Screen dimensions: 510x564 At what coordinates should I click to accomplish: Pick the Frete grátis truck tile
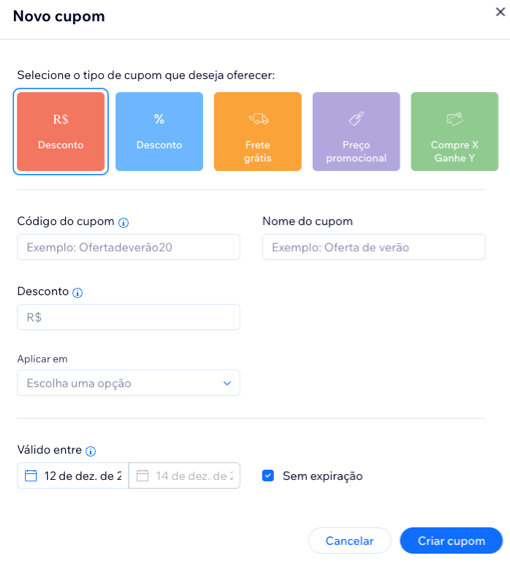(258, 131)
